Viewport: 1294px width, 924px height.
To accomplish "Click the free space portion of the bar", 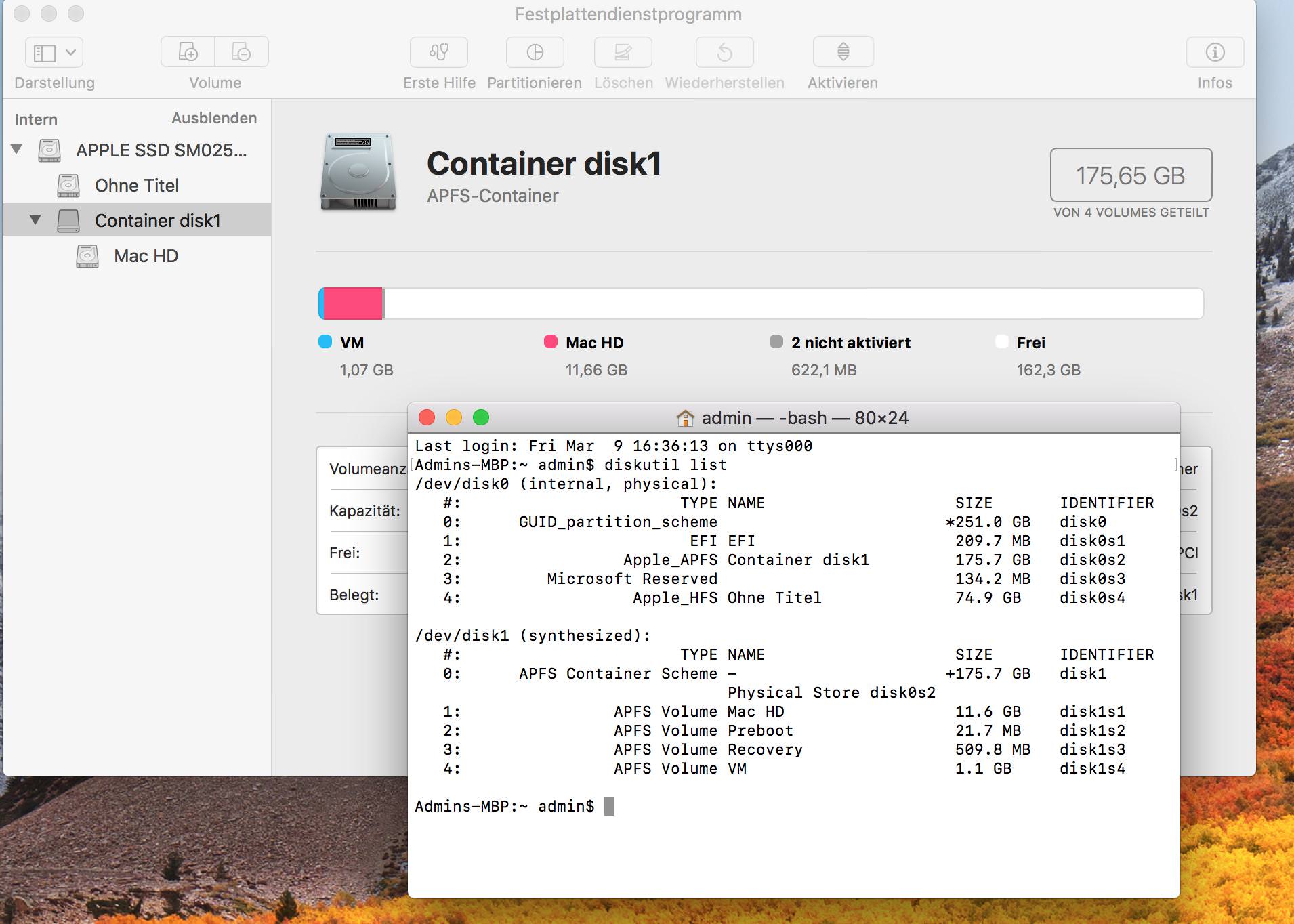I will [793, 303].
